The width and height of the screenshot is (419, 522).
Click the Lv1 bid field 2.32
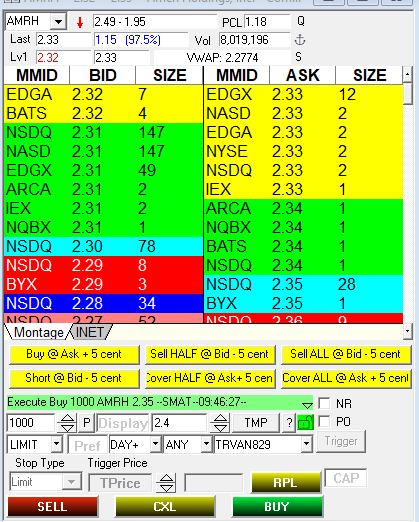tap(63, 58)
